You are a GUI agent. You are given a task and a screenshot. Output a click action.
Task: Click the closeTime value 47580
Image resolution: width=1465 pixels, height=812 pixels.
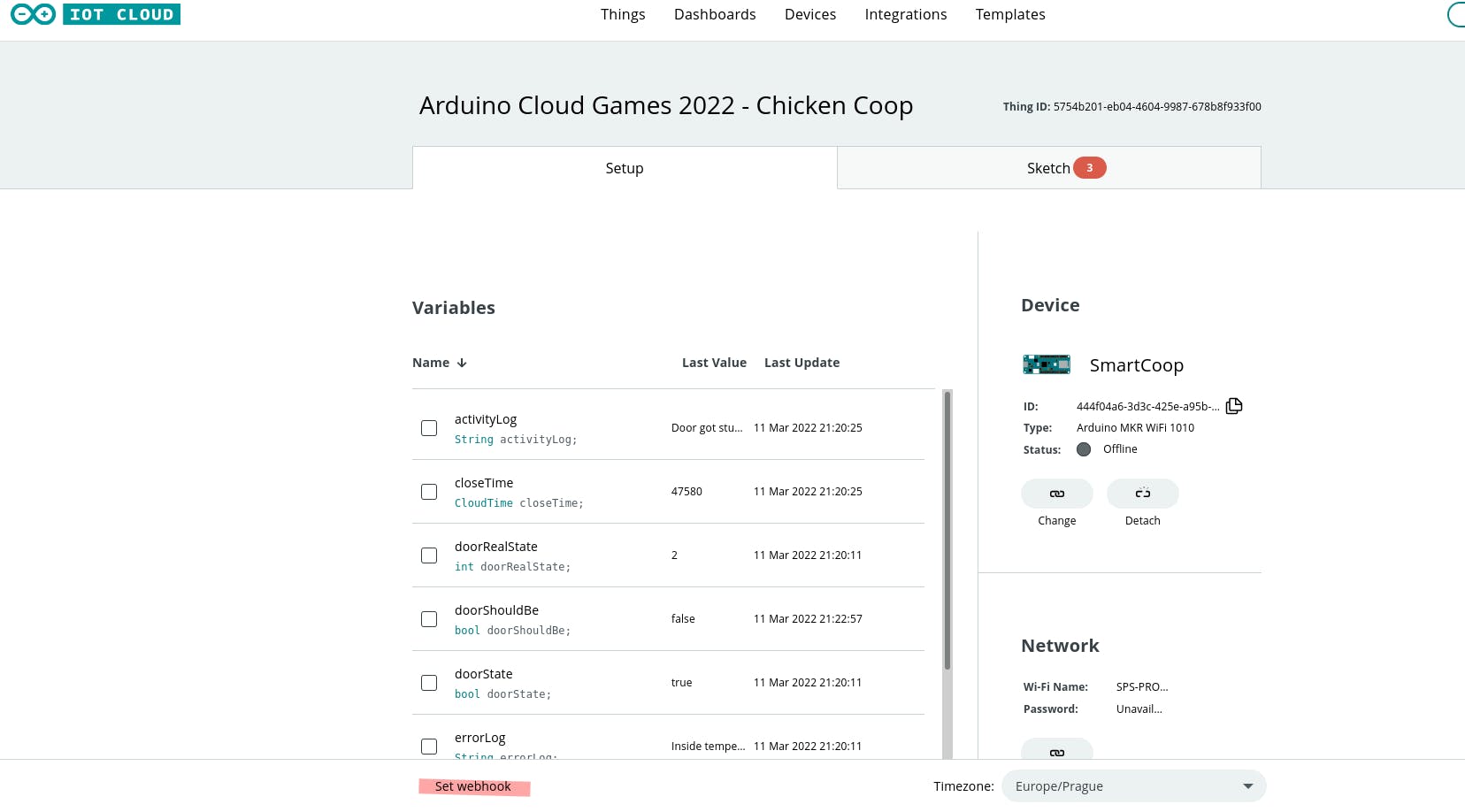[686, 492]
